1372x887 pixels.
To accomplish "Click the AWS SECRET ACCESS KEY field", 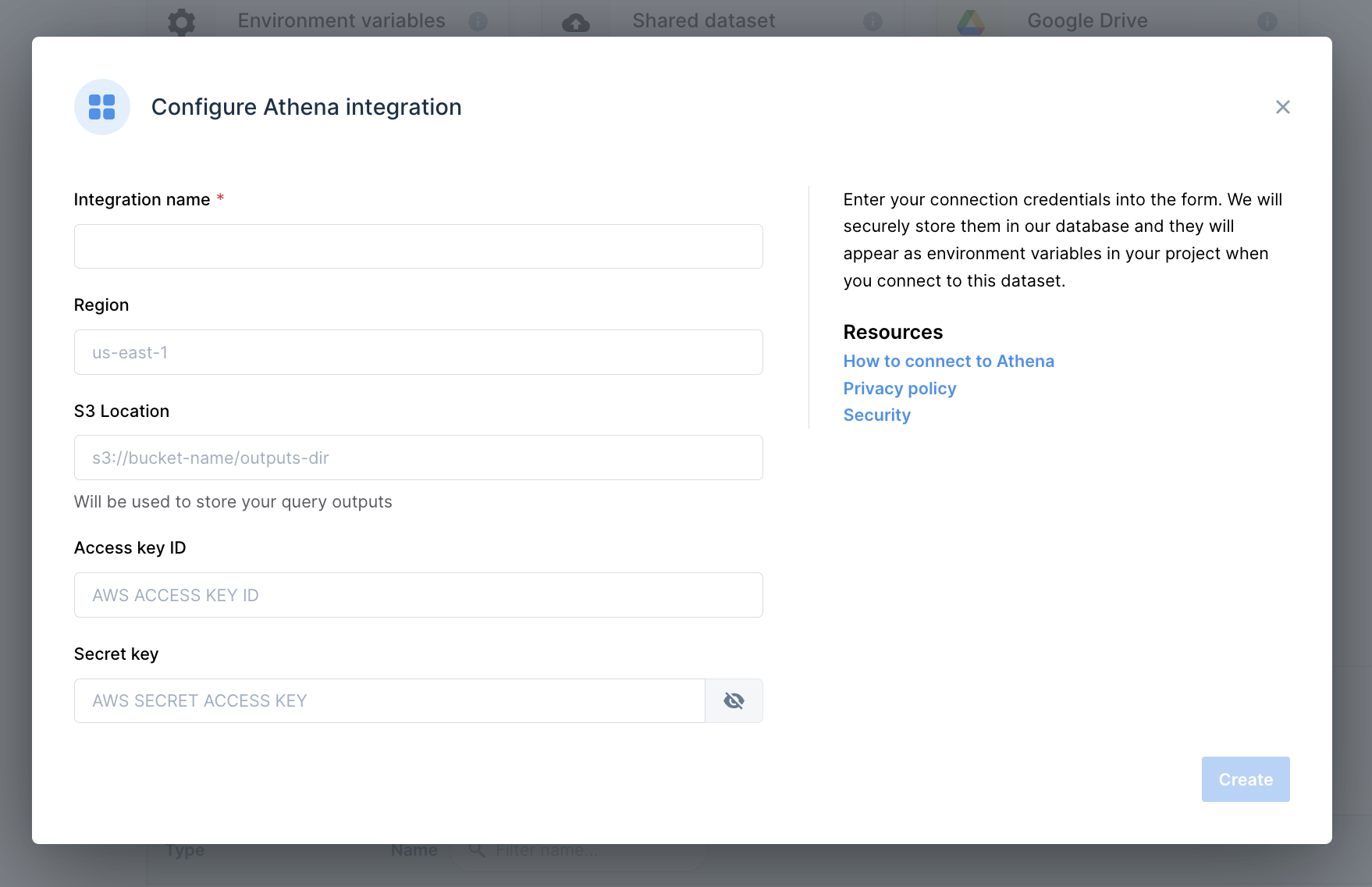I will (389, 700).
